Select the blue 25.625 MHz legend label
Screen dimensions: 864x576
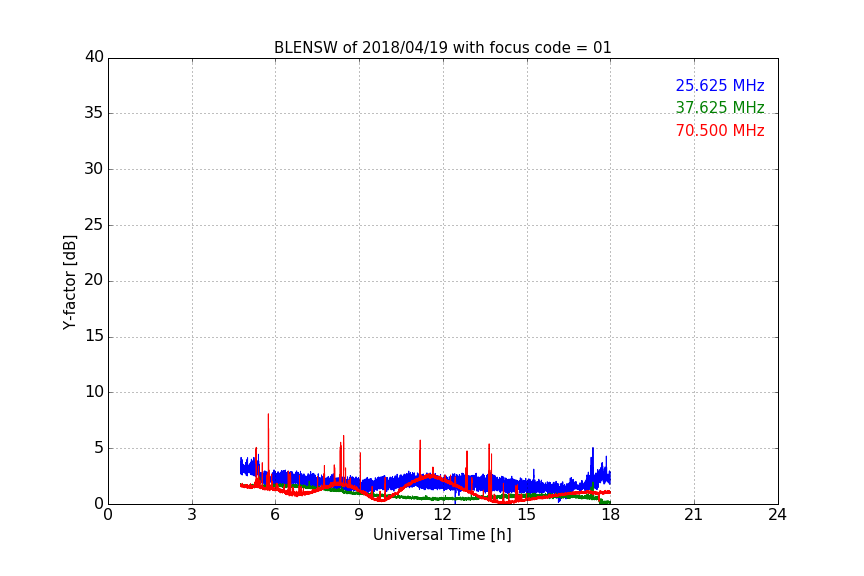click(720, 85)
